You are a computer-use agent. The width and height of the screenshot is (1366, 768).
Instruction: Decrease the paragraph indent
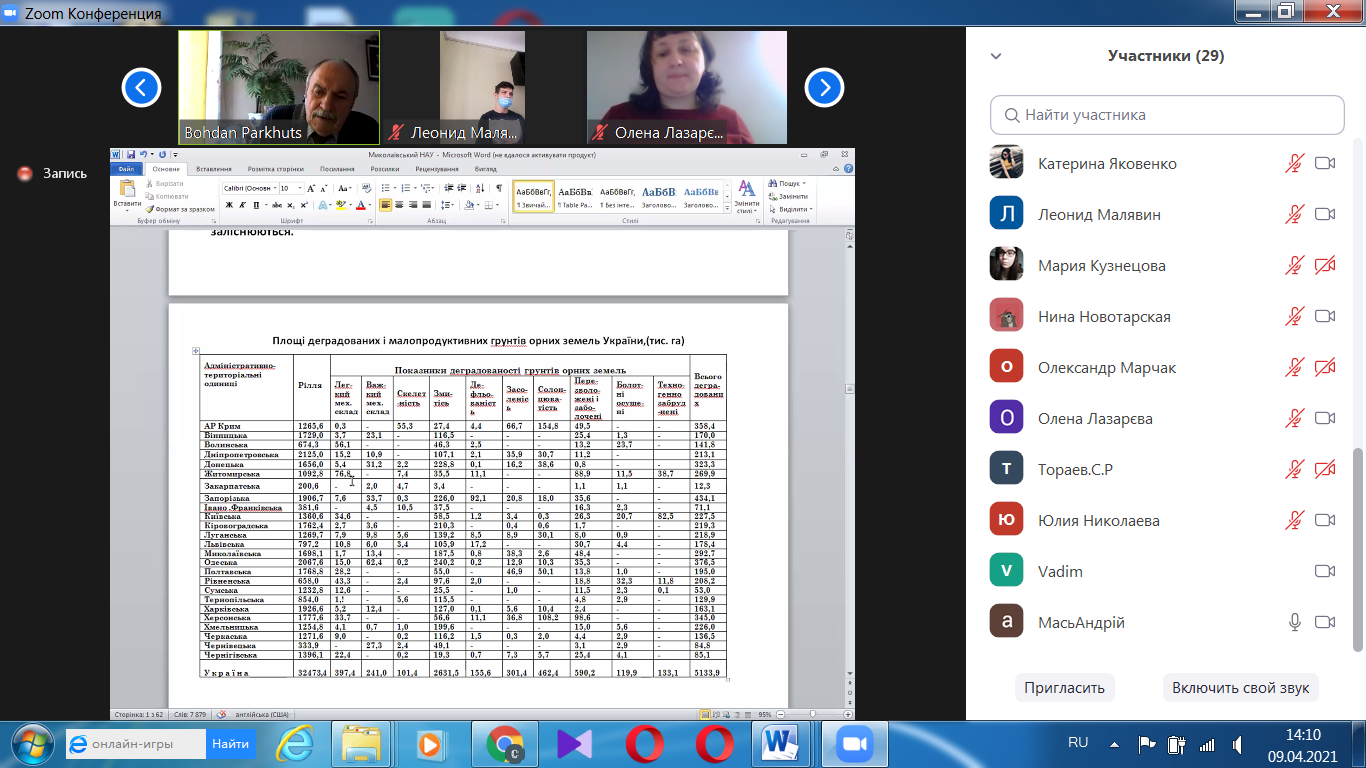click(x=449, y=188)
